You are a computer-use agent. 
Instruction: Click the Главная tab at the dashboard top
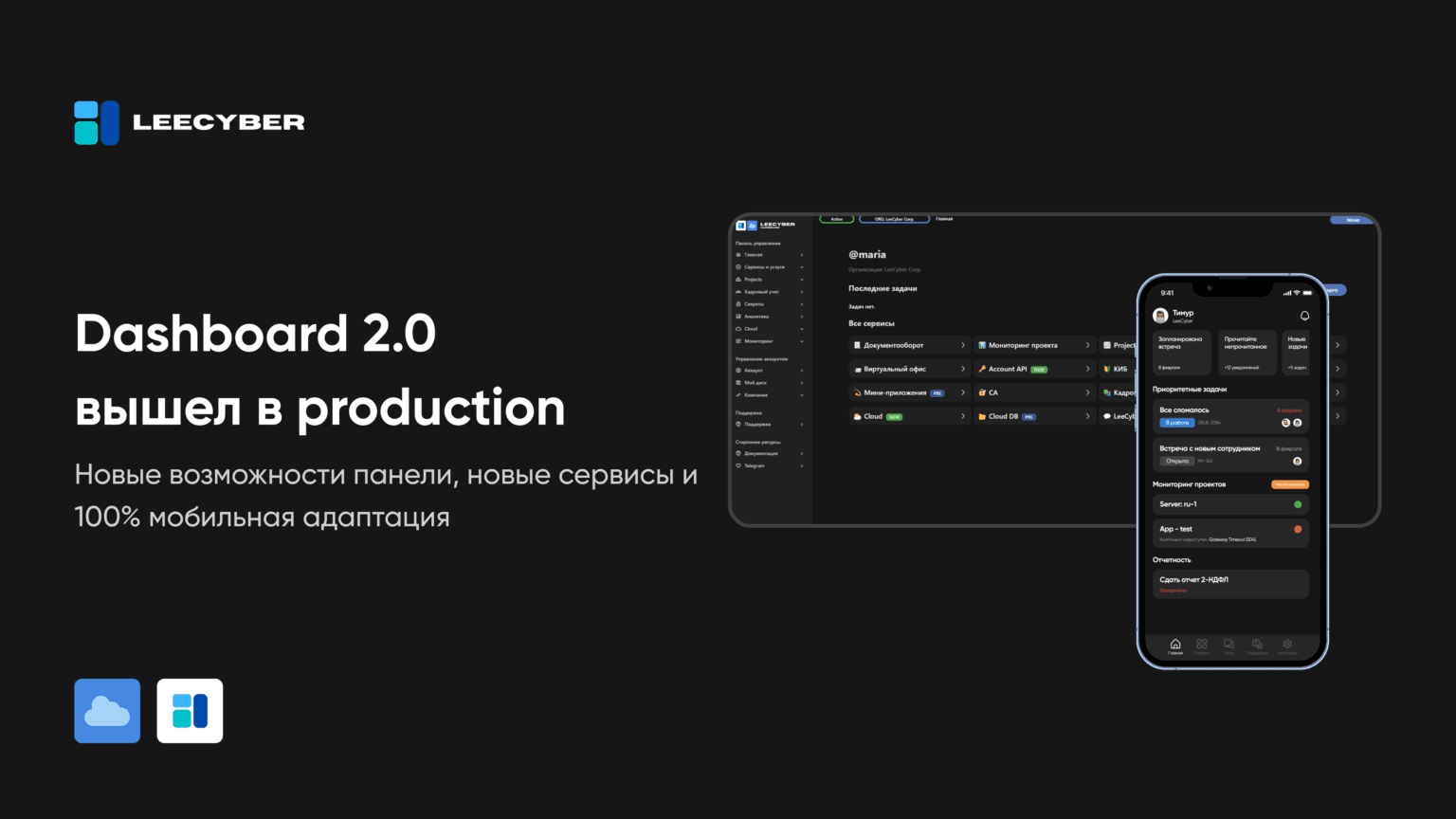click(944, 218)
